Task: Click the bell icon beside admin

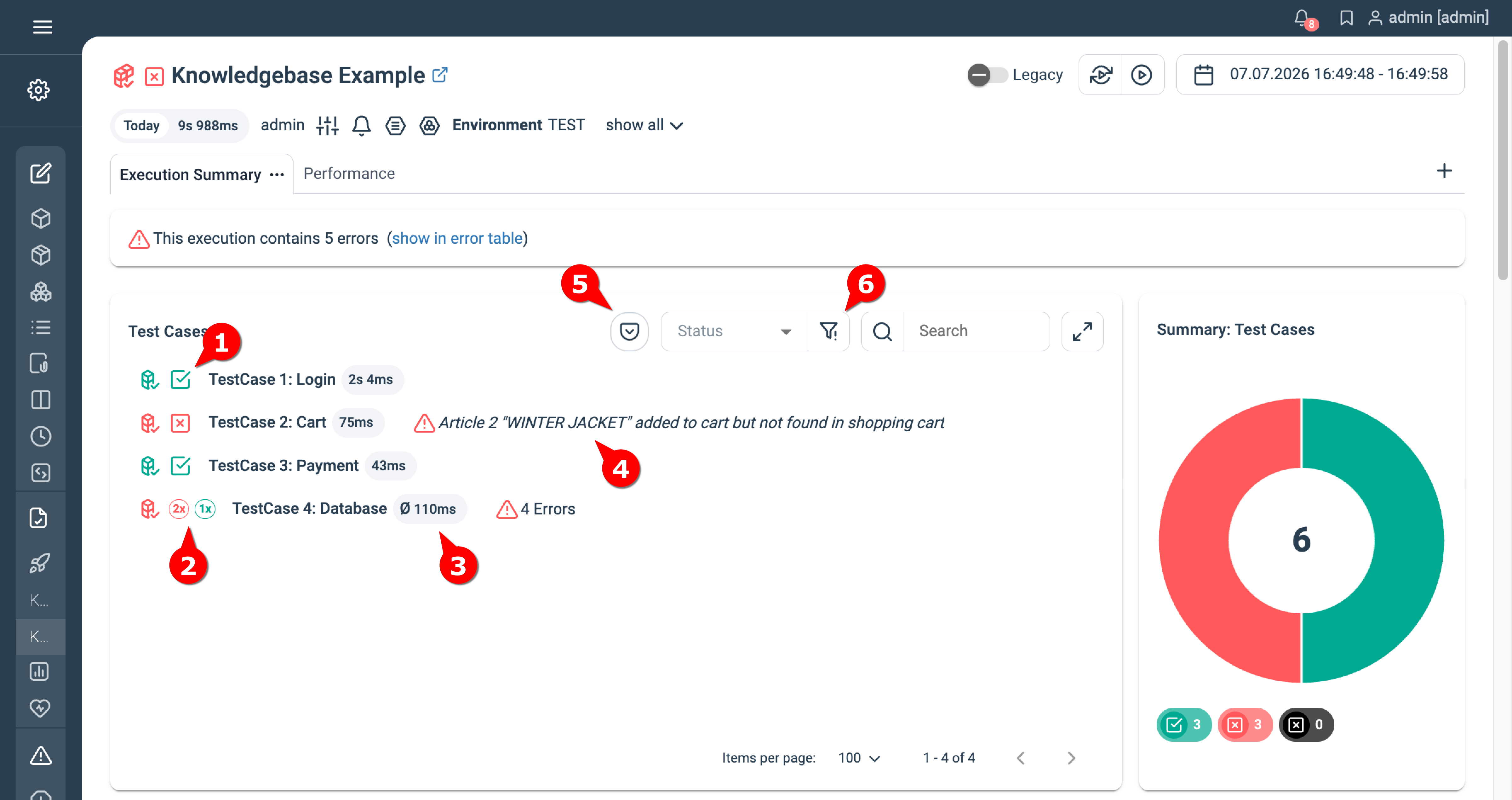Action: pos(362,125)
